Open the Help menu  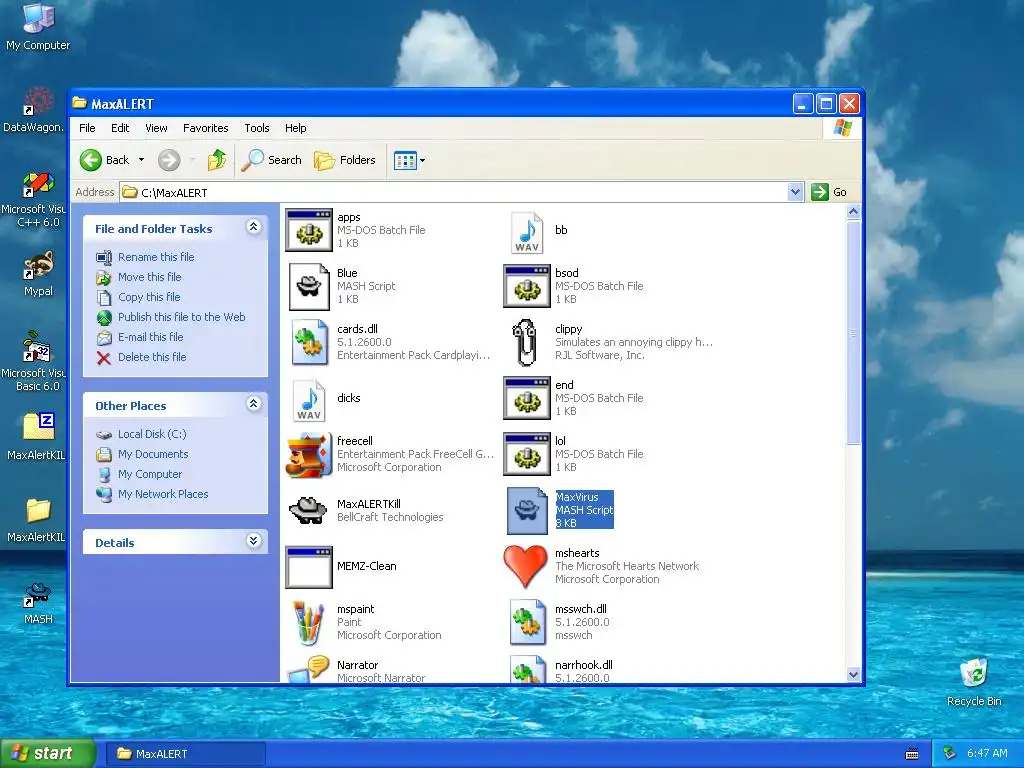(x=295, y=128)
